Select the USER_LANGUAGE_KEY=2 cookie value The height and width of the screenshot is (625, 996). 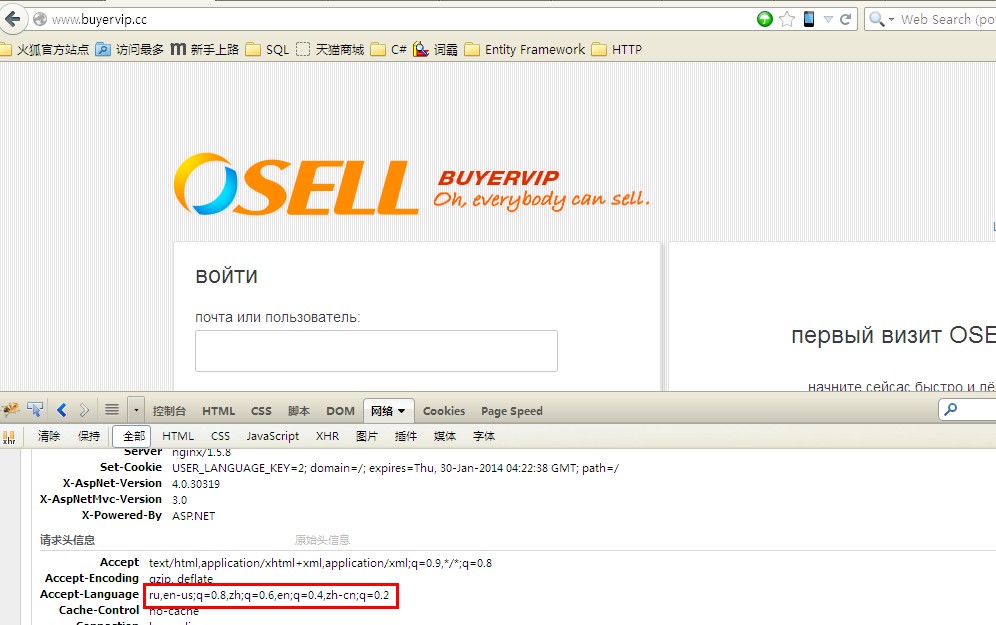[x=238, y=468]
